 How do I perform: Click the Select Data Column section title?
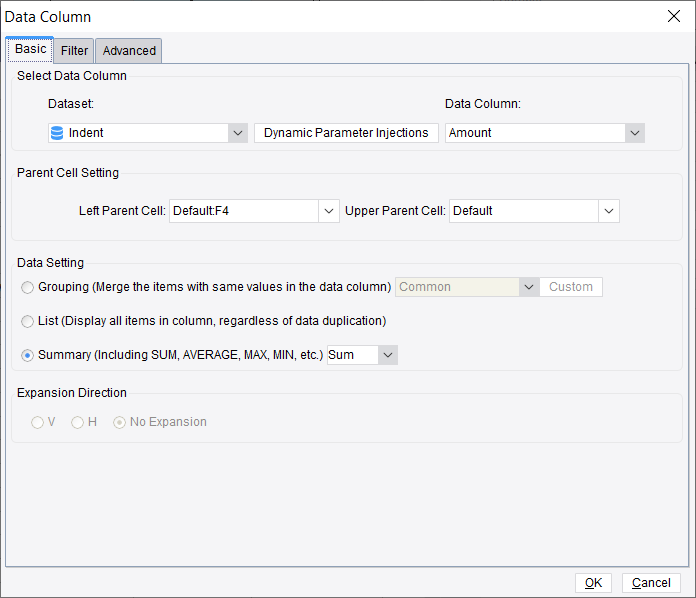[72, 76]
